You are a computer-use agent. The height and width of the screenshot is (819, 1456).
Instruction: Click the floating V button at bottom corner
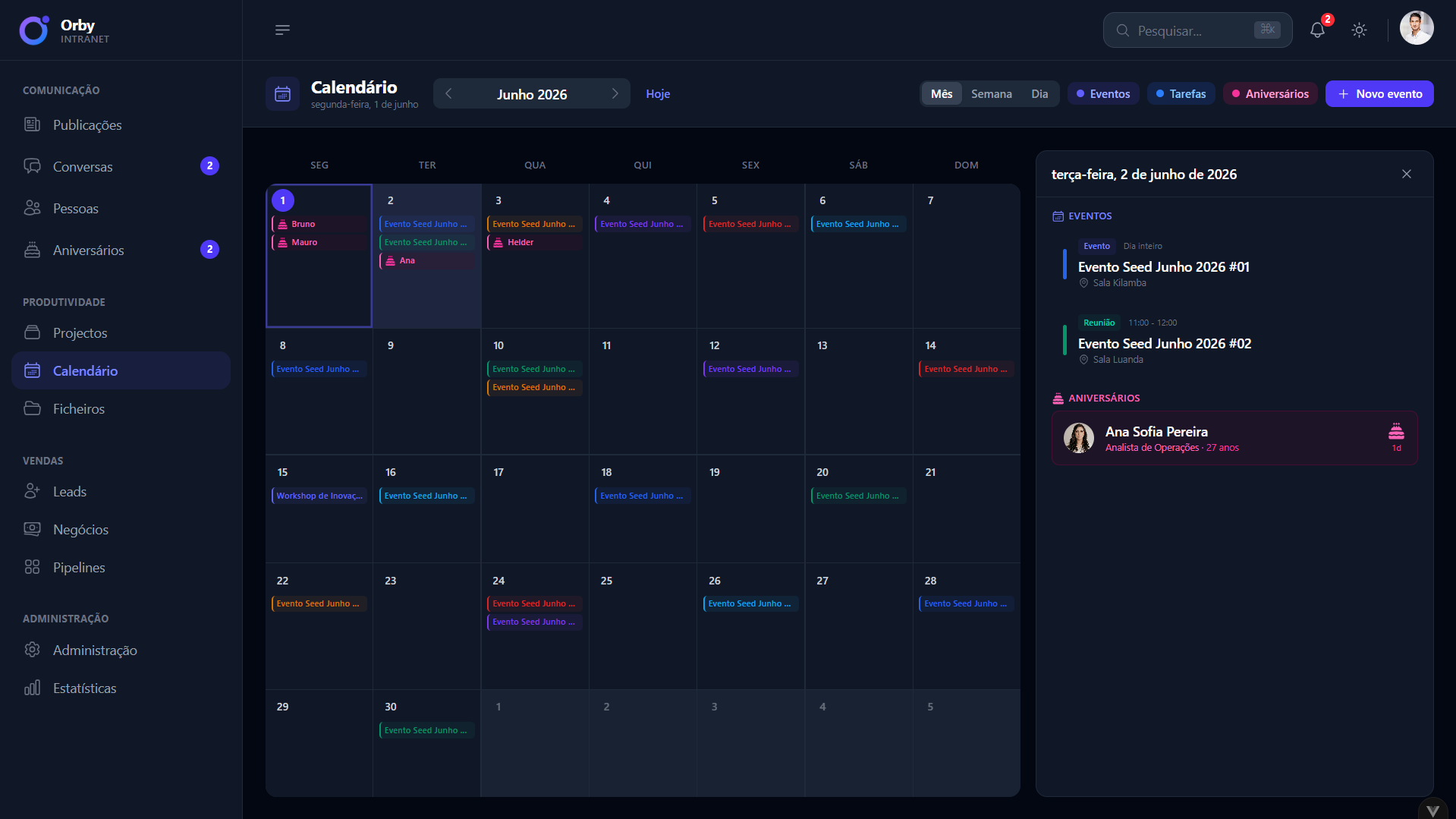[1432, 811]
